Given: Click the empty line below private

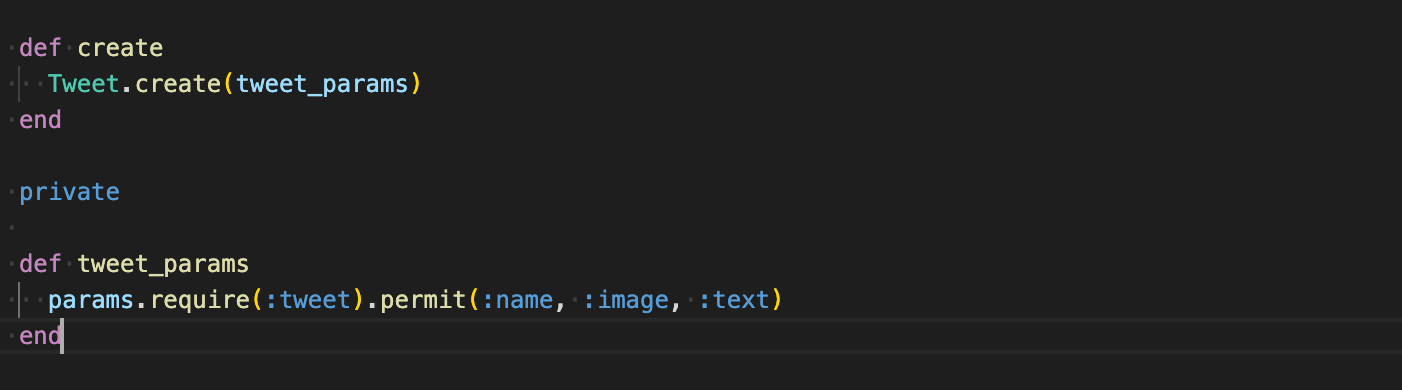Looking at the screenshot, I should click(x=700, y=228).
